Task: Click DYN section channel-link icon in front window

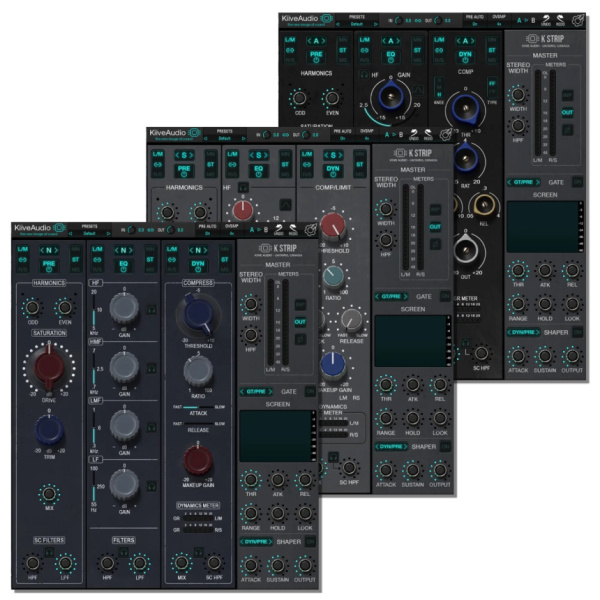Action: [172, 259]
